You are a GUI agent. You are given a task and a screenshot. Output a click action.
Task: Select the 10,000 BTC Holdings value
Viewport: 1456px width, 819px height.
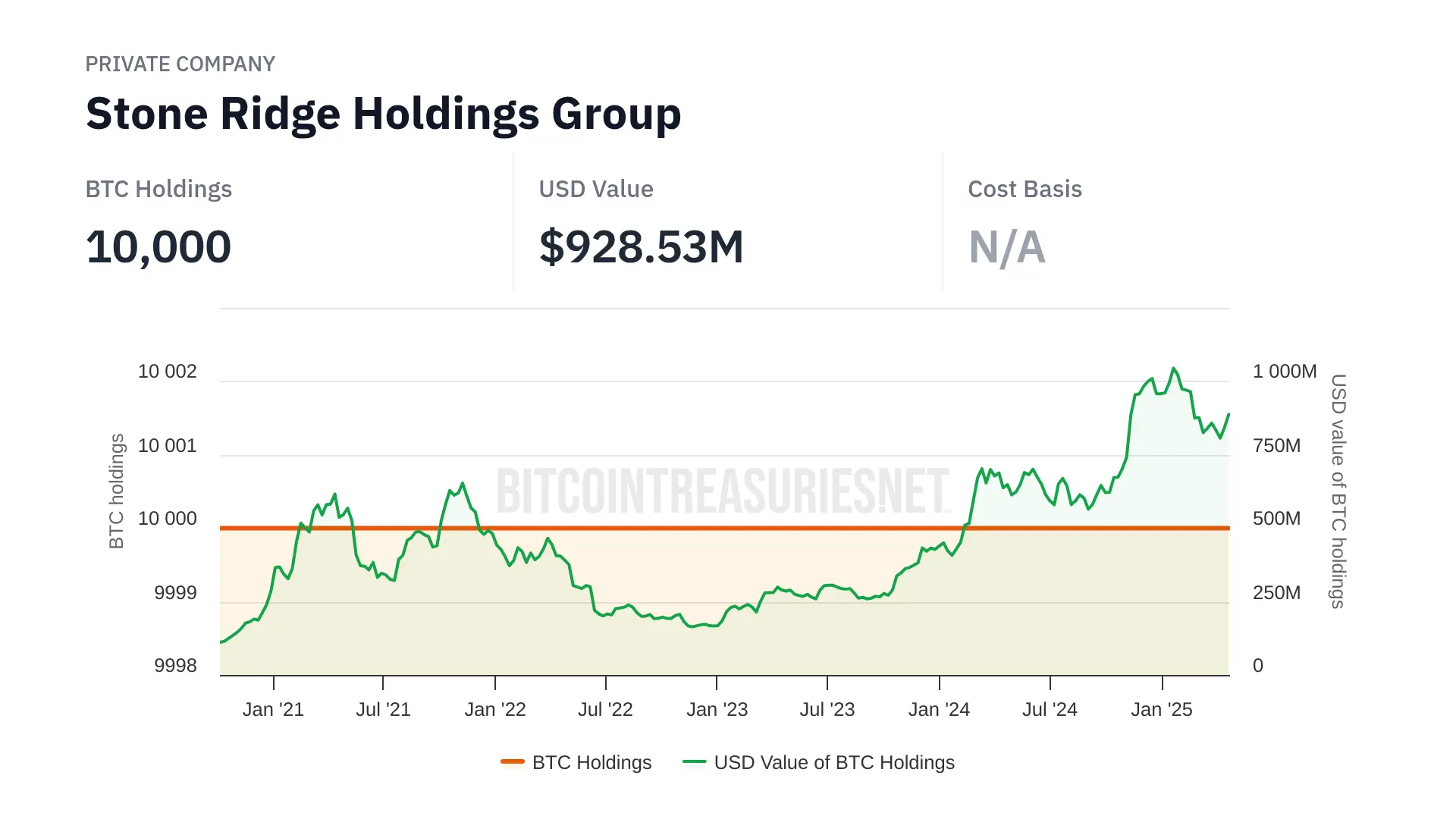pyautogui.click(x=158, y=247)
